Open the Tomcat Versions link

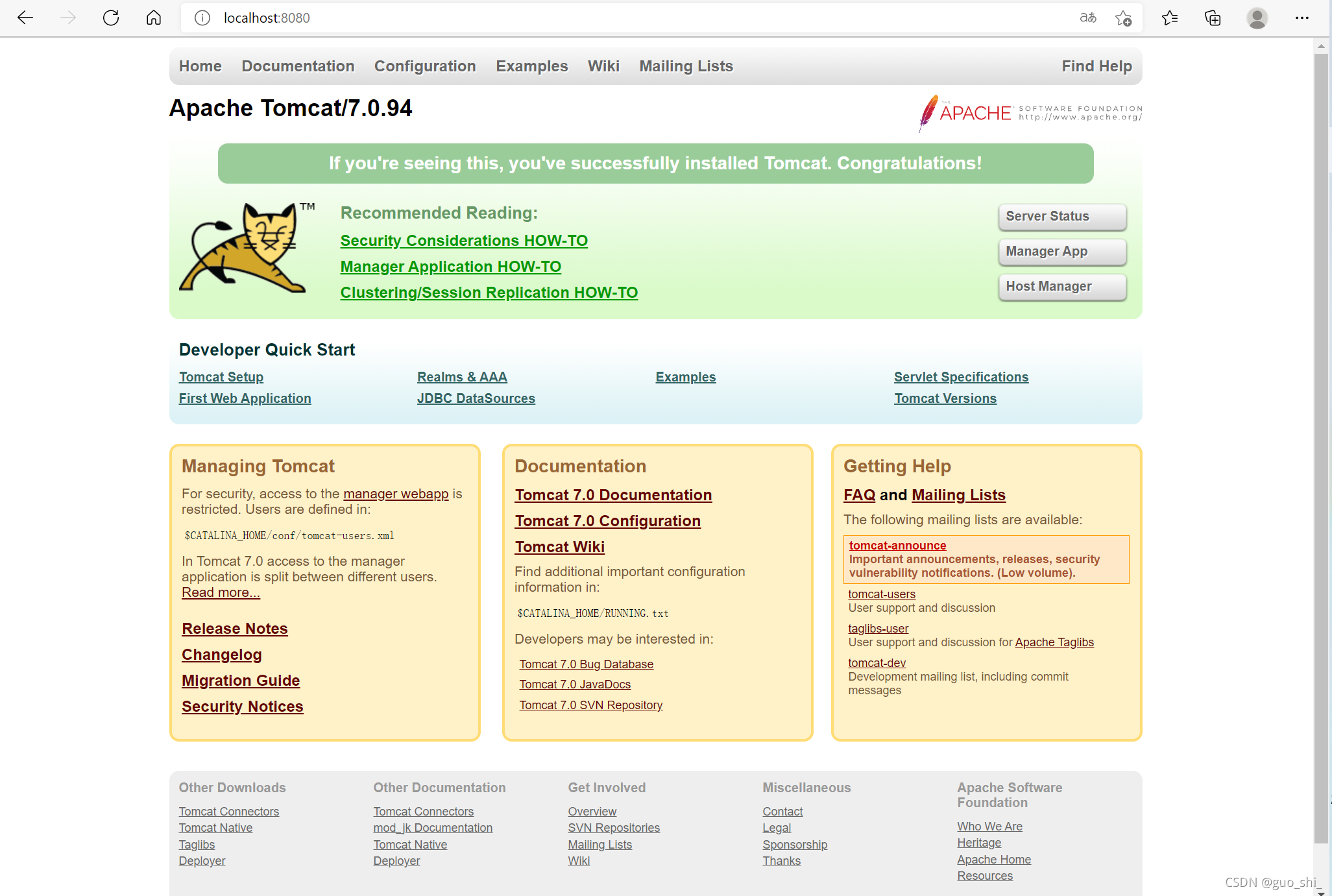coord(945,398)
